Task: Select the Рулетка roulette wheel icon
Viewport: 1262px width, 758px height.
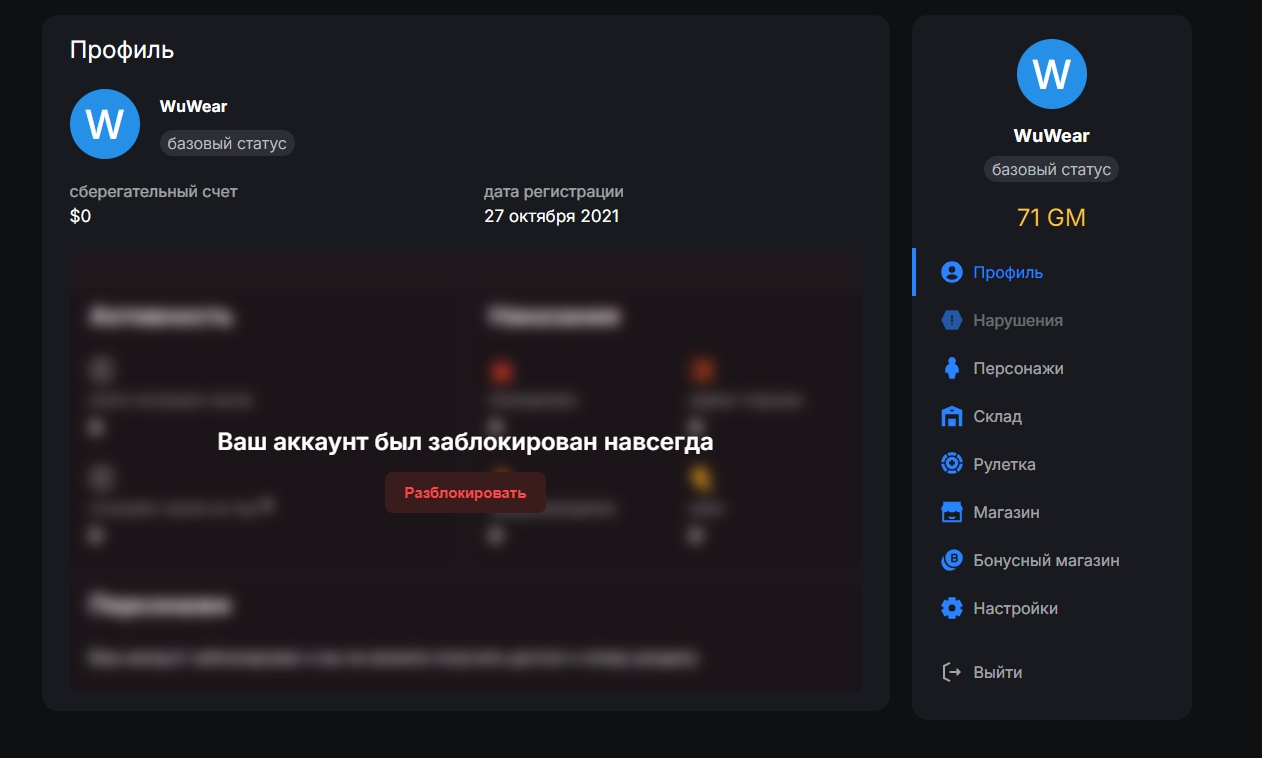Action: pyautogui.click(x=951, y=464)
